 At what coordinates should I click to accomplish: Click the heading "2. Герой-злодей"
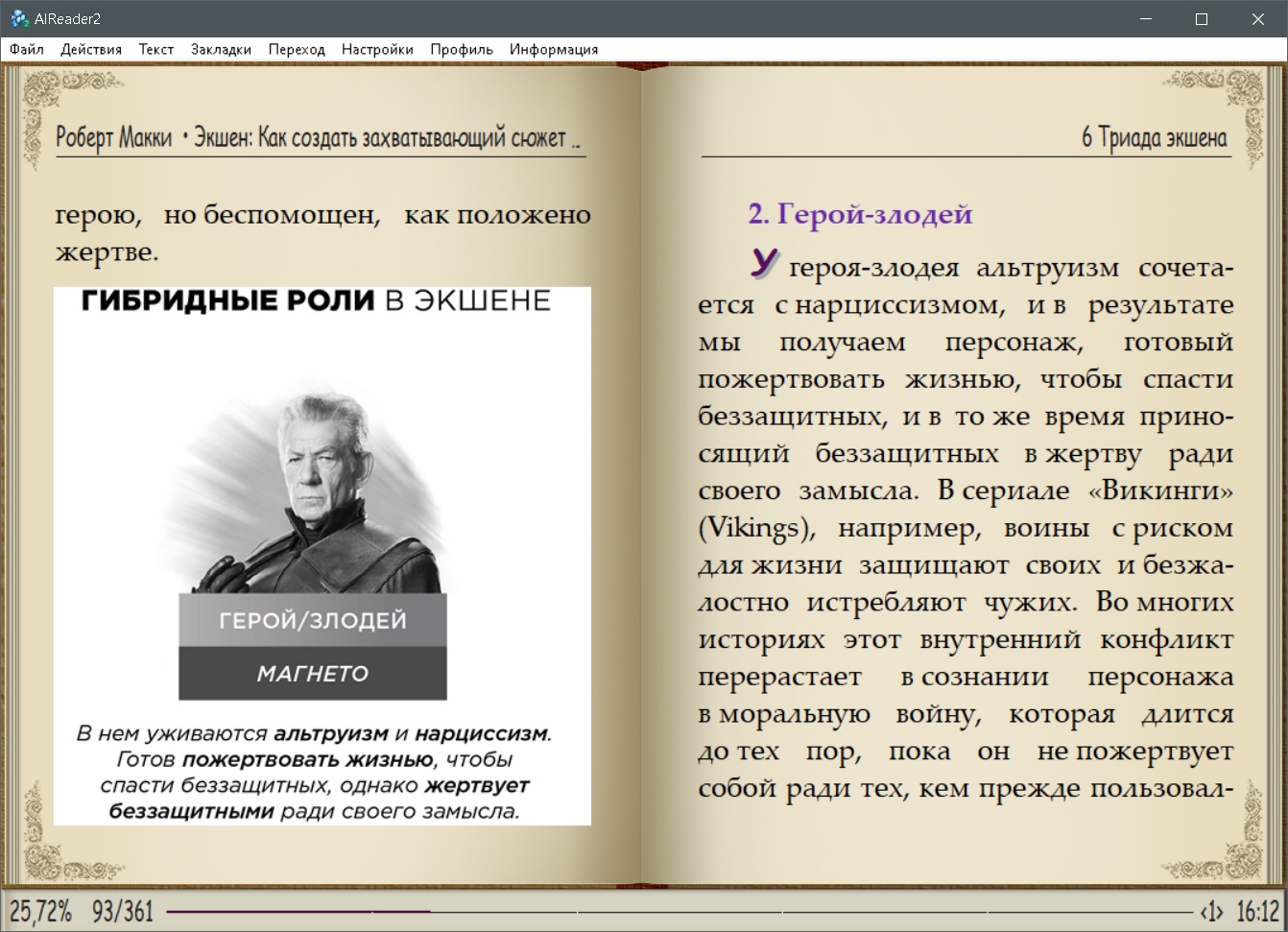860,214
